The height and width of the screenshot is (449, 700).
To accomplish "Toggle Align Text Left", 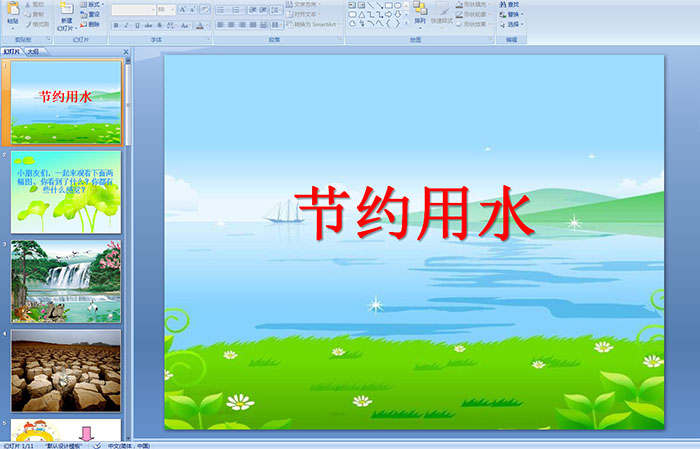I will pos(221,25).
